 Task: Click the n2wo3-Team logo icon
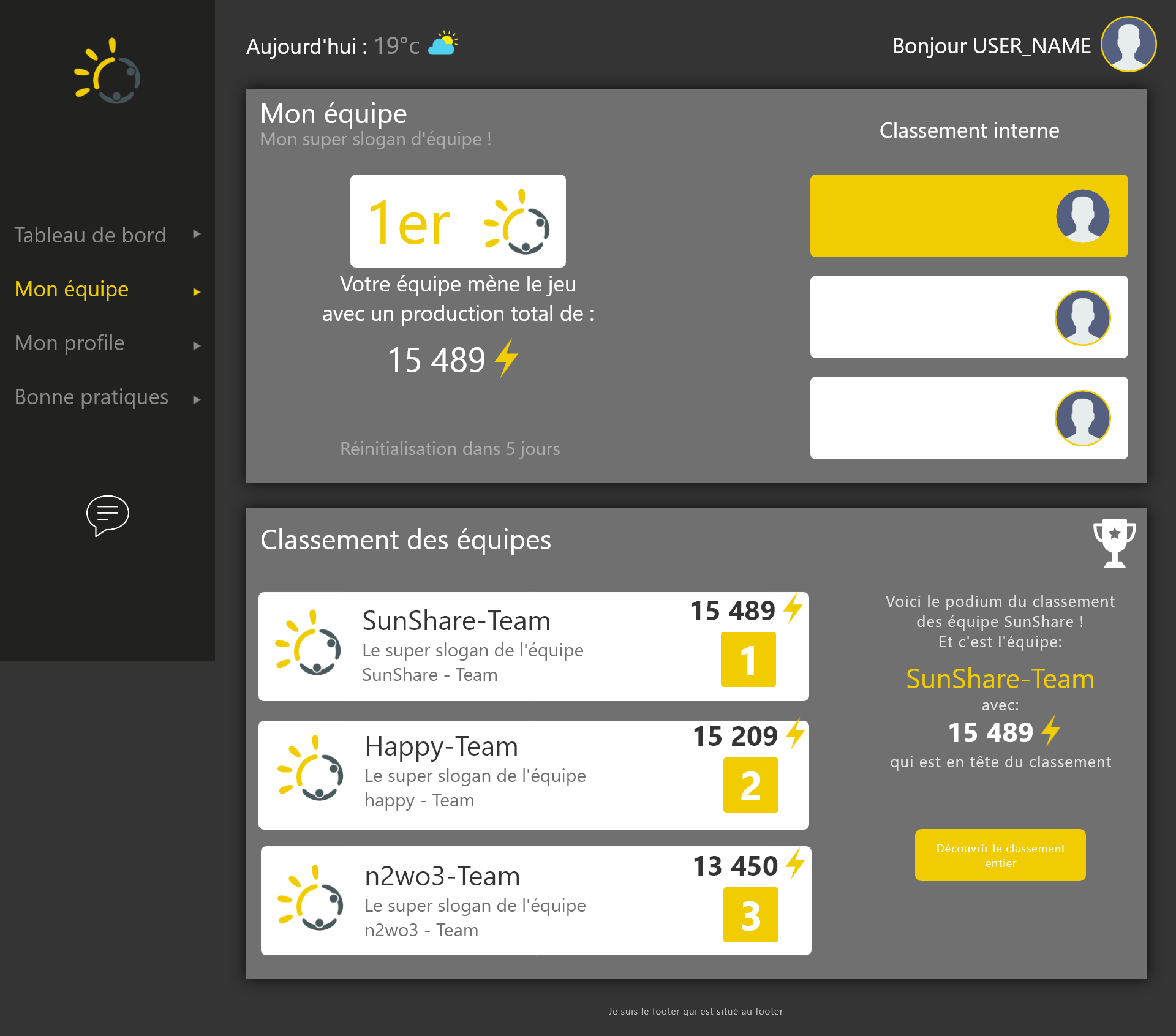coord(310,898)
